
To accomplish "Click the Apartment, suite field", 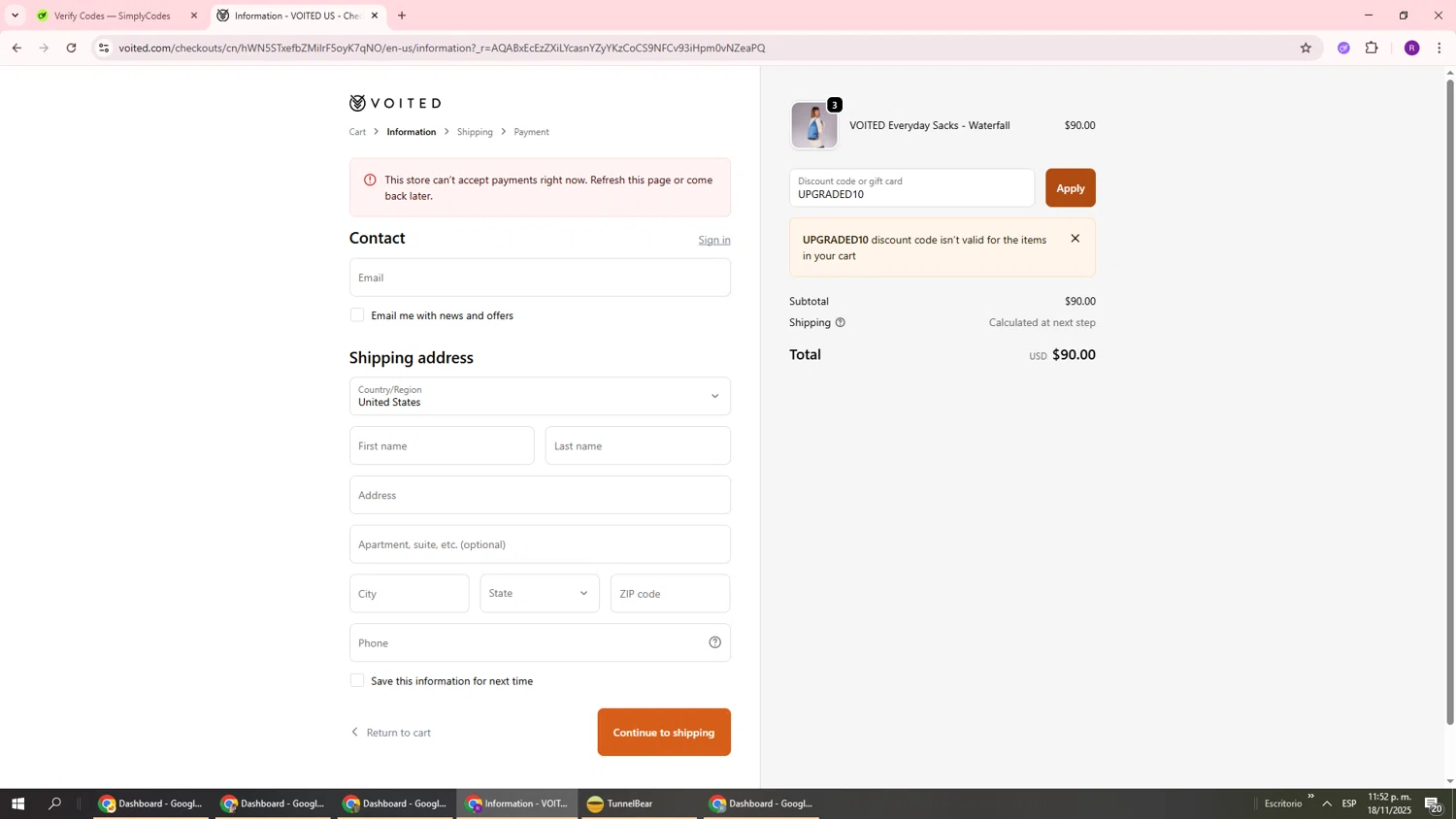I will [540, 544].
